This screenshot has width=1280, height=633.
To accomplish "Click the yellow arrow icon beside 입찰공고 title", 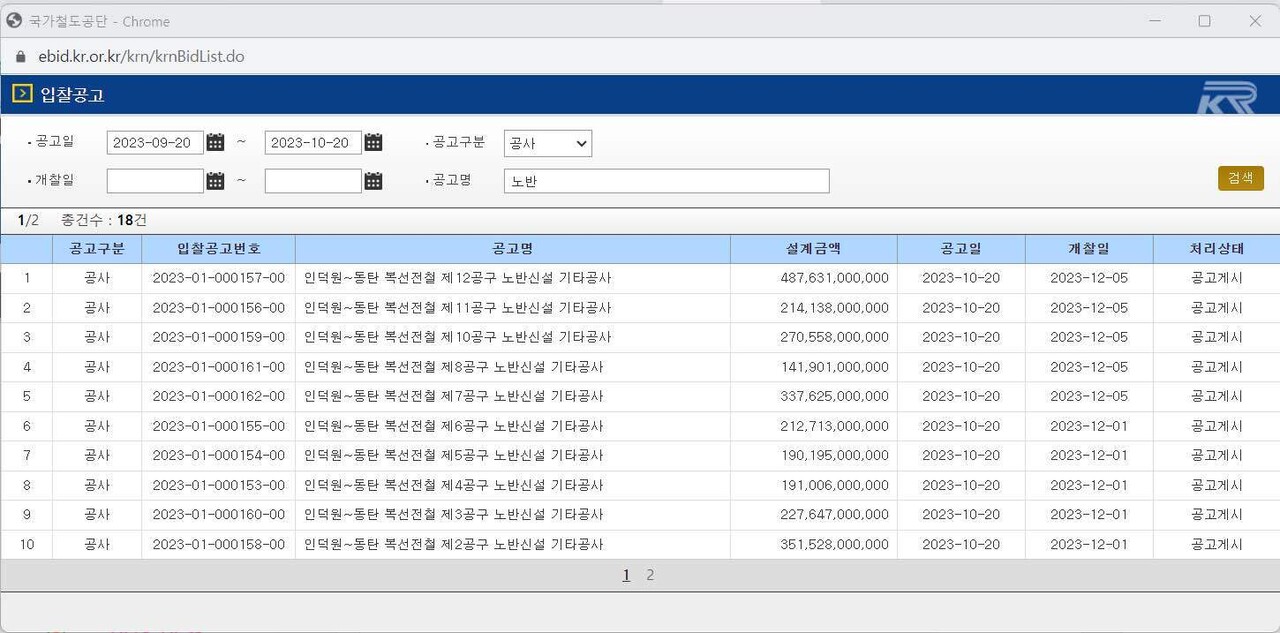I will click(20, 93).
